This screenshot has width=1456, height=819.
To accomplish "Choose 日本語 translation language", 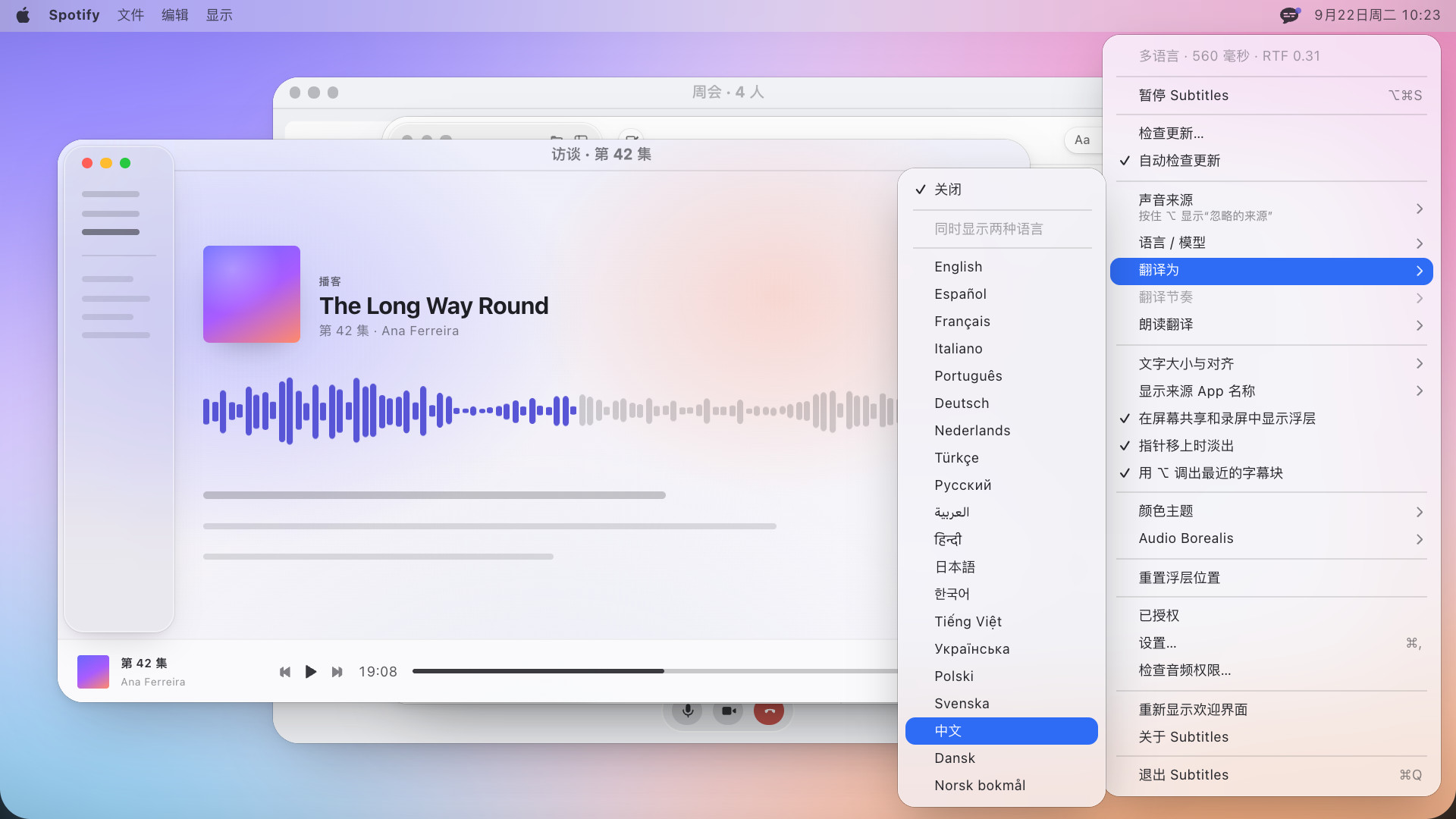I will click(x=1002, y=567).
